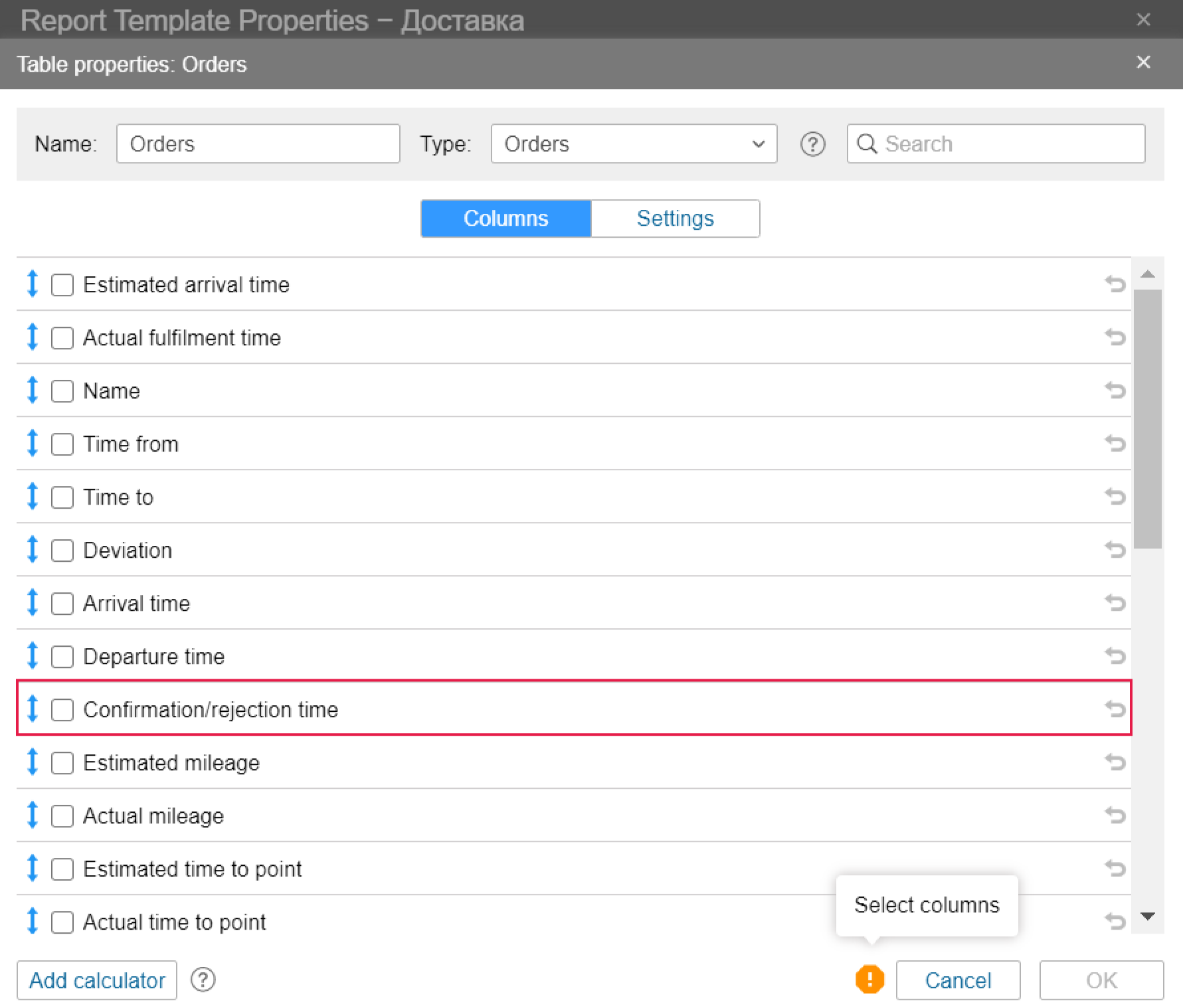
Task: Click the reorder handle for Deviation row
Action: point(32,550)
